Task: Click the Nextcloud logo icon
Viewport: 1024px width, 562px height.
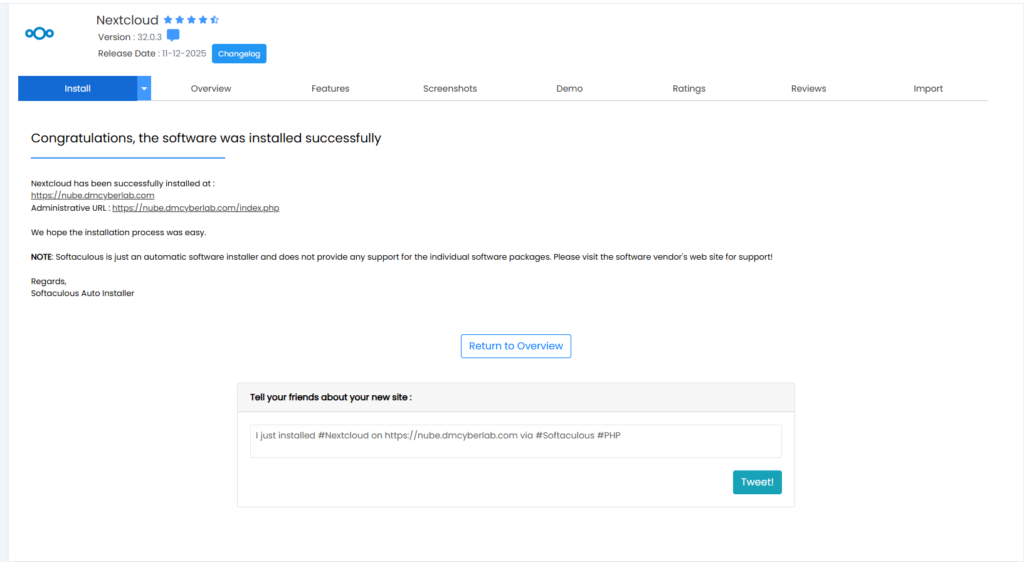Action: [x=40, y=33]
